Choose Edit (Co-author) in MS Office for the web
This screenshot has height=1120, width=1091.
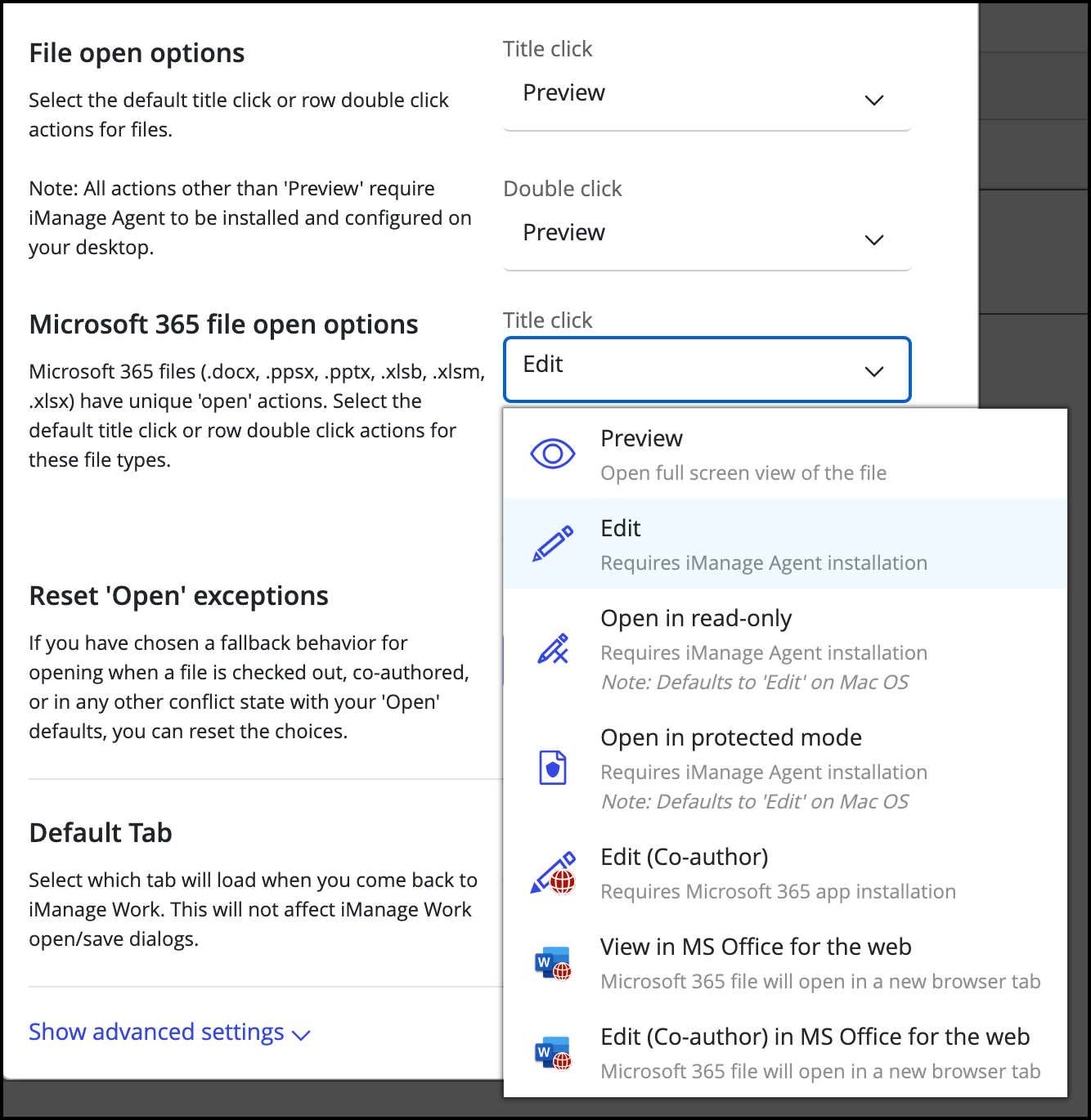[815, 1037]
